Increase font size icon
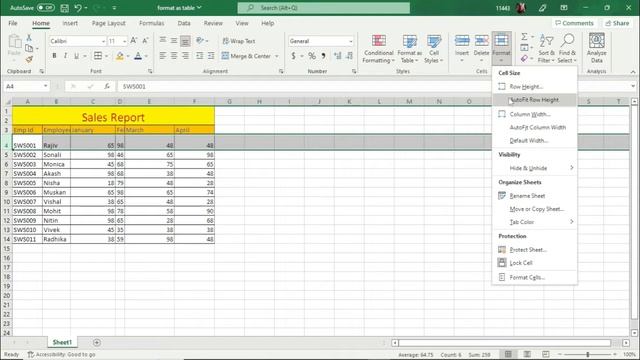The width and height of the screenshot is (640, 360). [133, 40]
